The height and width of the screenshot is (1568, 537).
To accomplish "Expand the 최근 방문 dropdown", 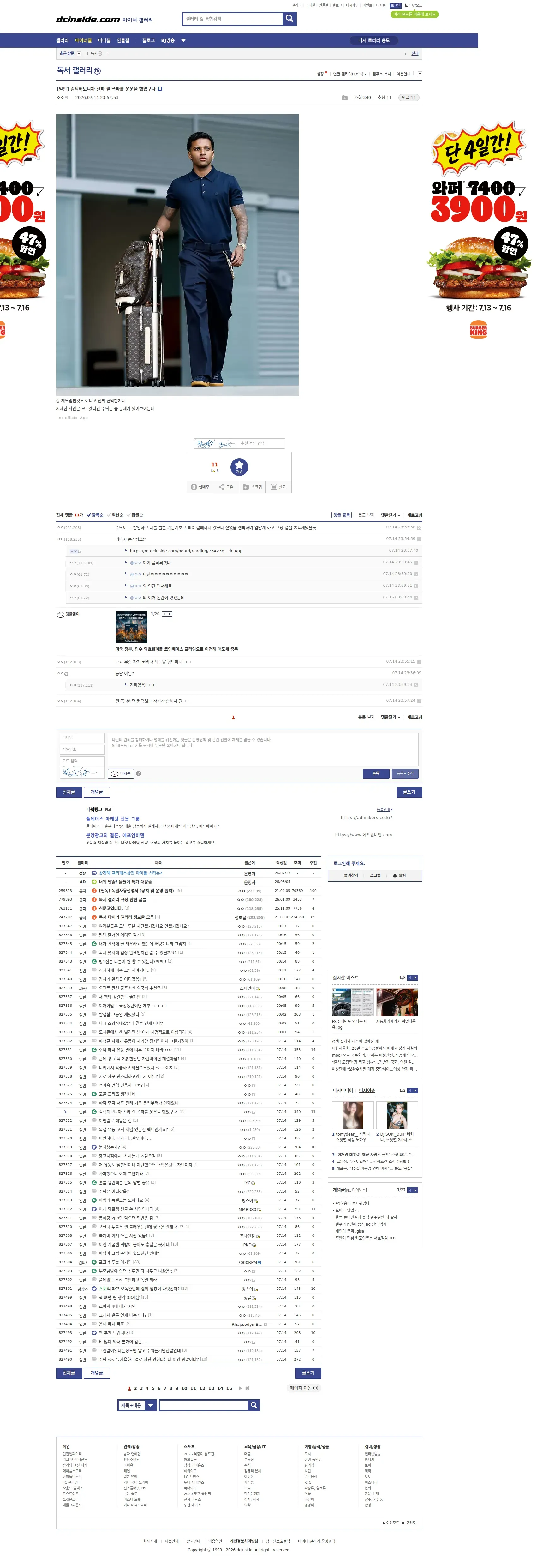I will 79,54.
